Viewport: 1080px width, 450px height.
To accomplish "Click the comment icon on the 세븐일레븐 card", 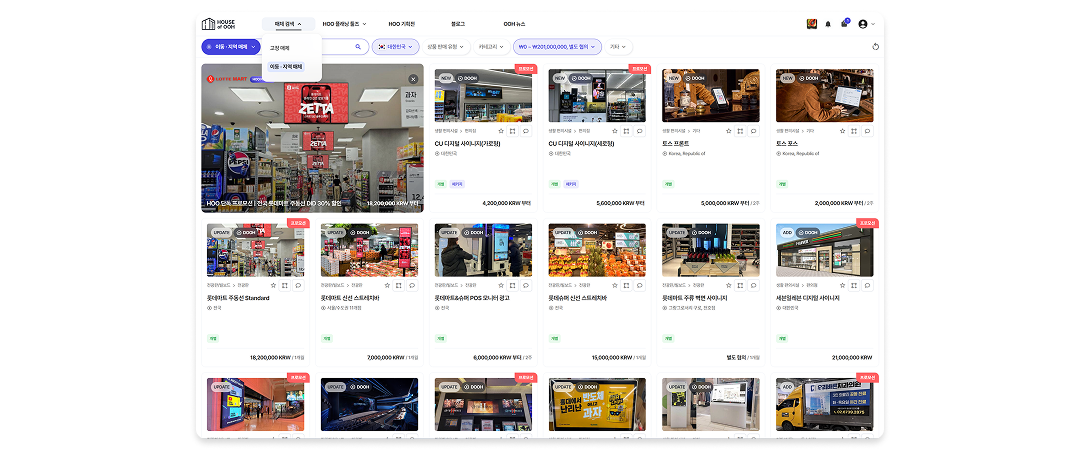I will [867, 285].
